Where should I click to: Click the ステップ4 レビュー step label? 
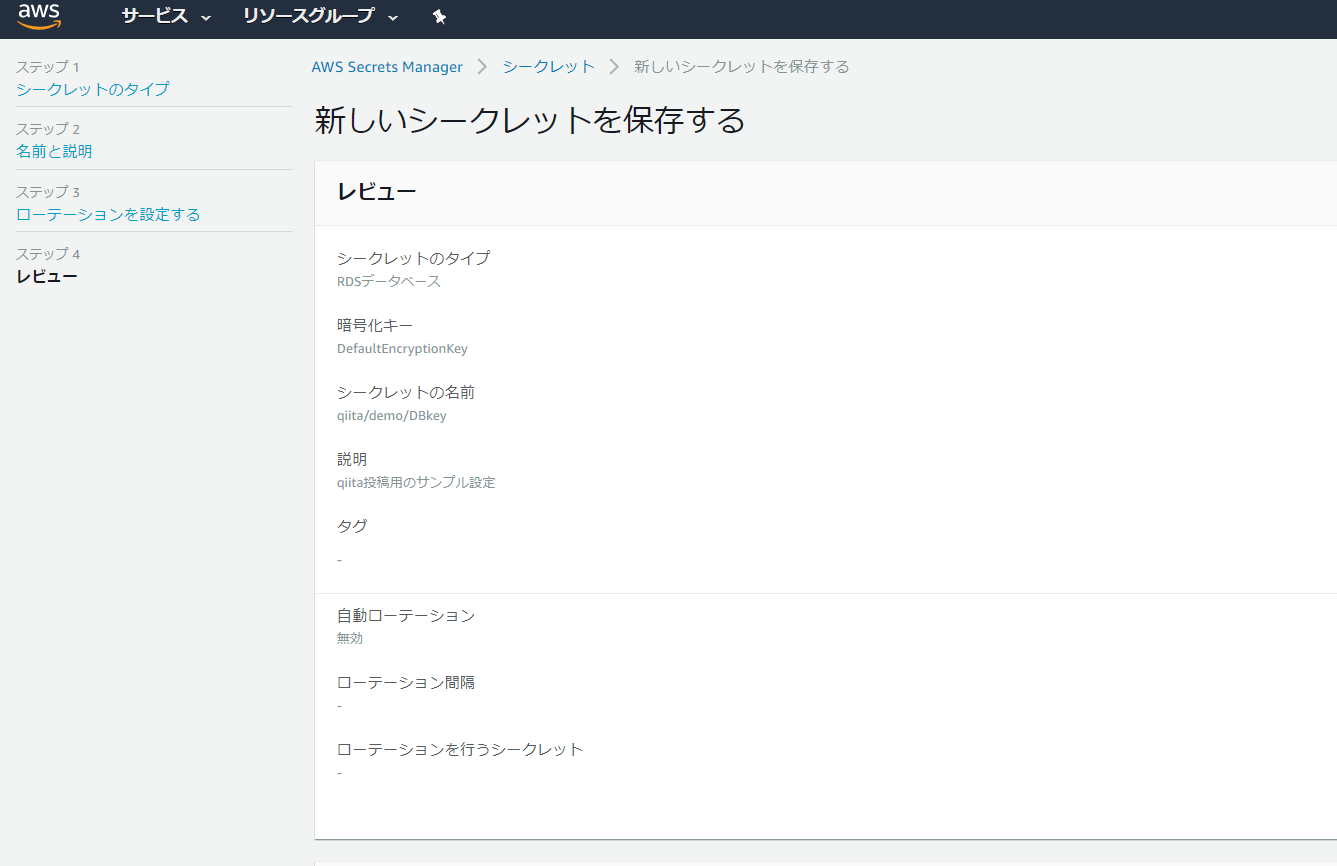coord(47,275)
